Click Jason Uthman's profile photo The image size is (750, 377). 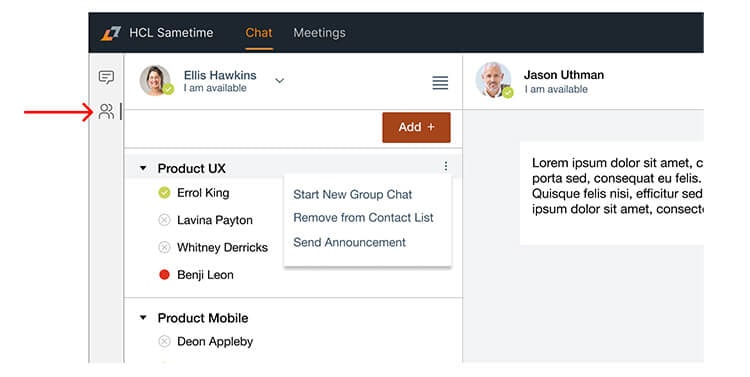point(493,79)
